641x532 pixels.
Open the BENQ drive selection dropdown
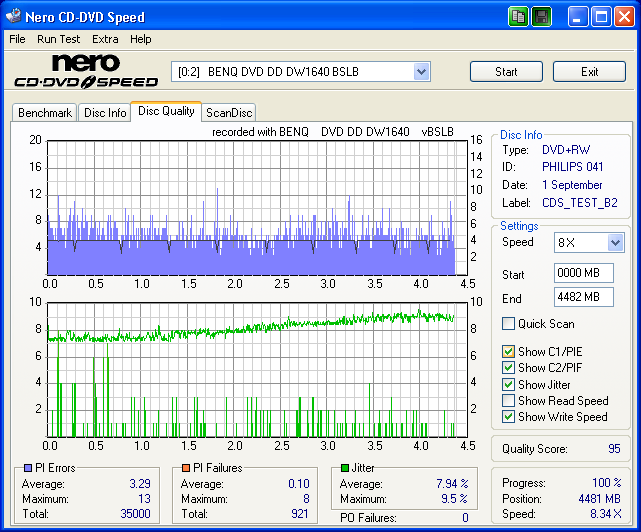click(421, 71)
